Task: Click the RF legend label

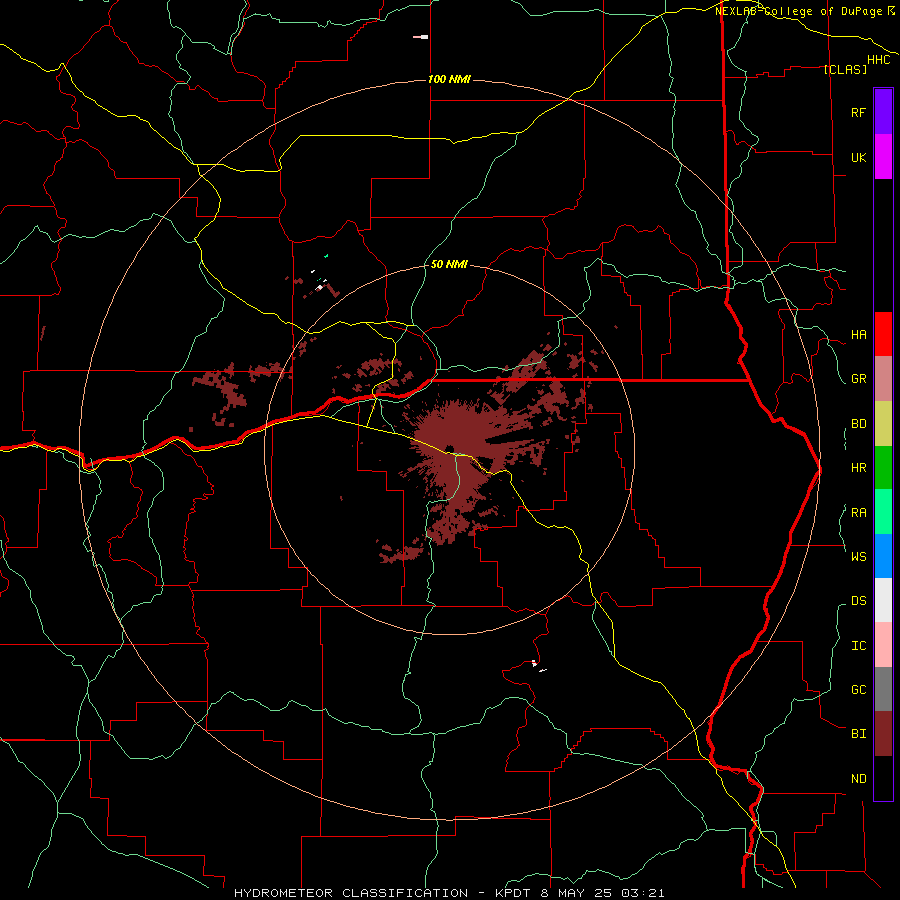Action: (858, 112)
